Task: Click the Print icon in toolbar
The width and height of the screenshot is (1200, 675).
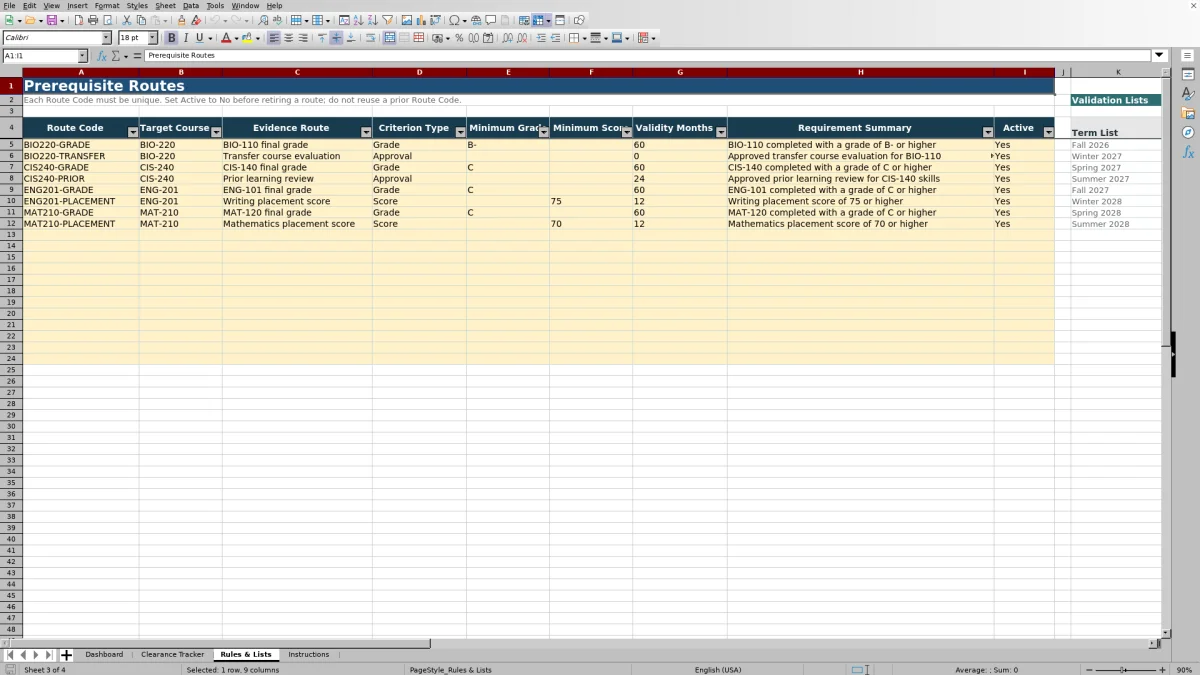Action: [x=93, y=20]
